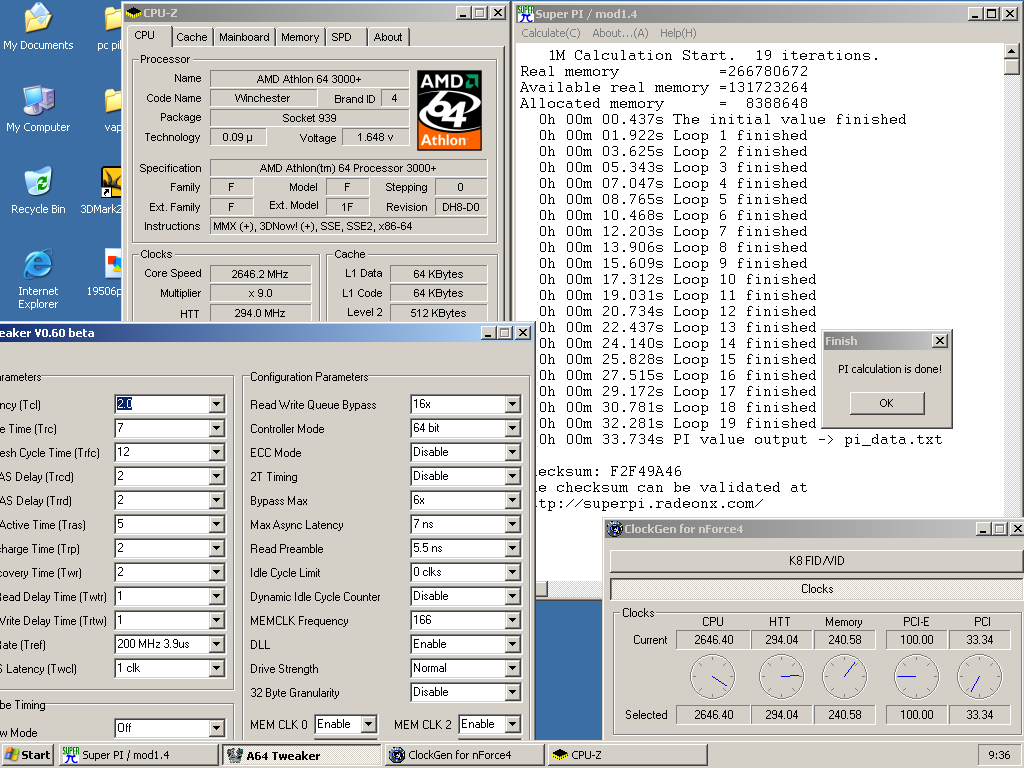Screen dimensions: 1024x768
Task: Expand the MEMCLK Frequency dropdown
Action: pyautogui.click(x=513, y=620)
